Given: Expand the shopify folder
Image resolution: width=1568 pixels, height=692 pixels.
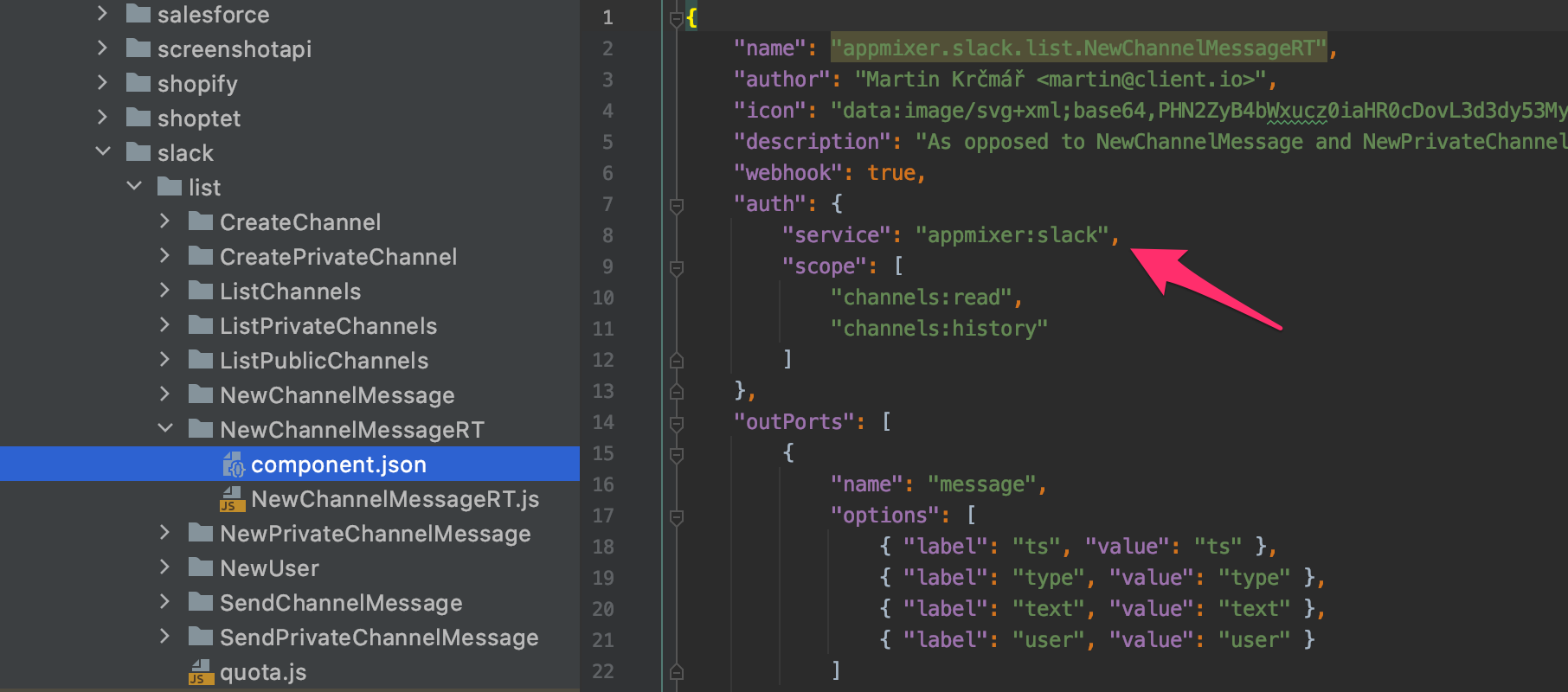Looking at the screenshot, I should [102, 82].
